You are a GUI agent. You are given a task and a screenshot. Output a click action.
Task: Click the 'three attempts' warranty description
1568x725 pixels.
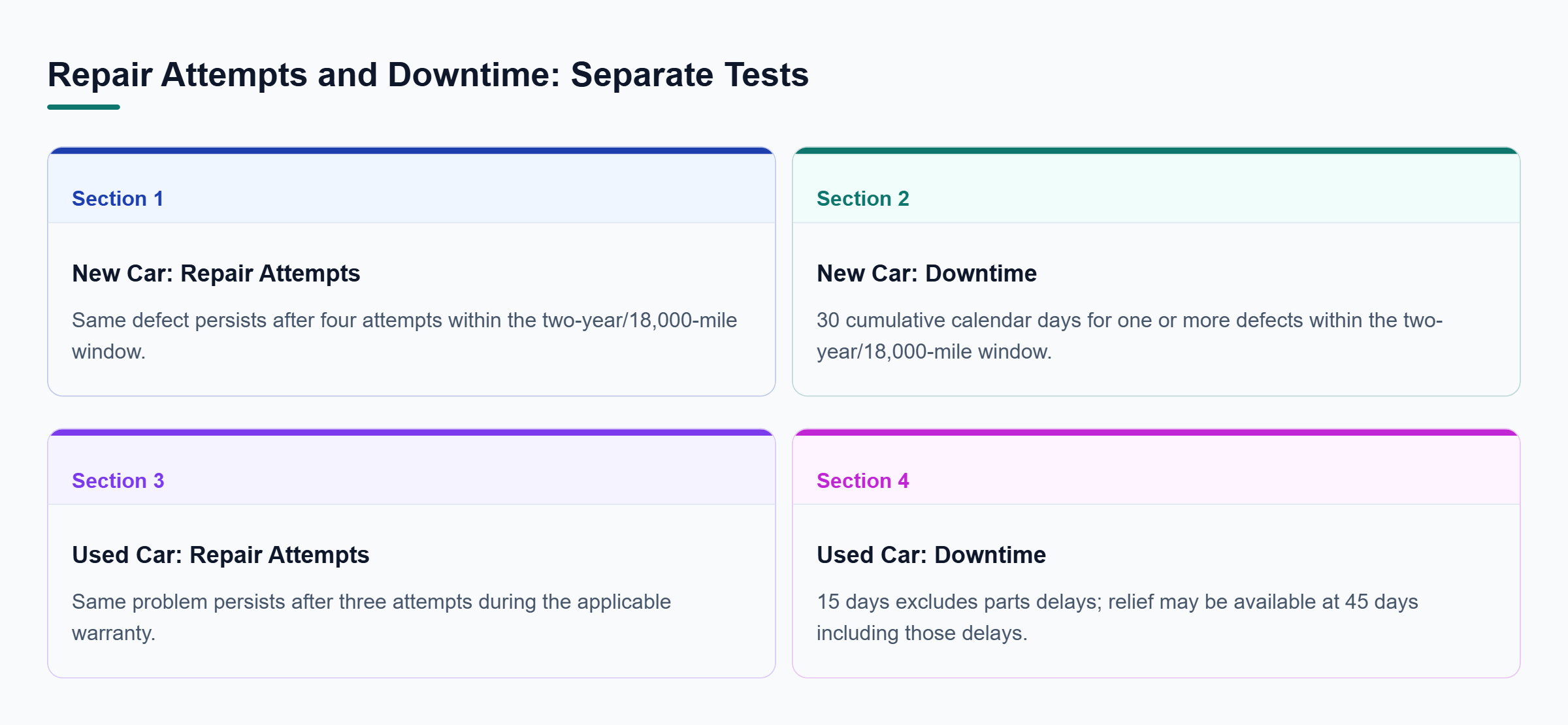click(371, 617)
